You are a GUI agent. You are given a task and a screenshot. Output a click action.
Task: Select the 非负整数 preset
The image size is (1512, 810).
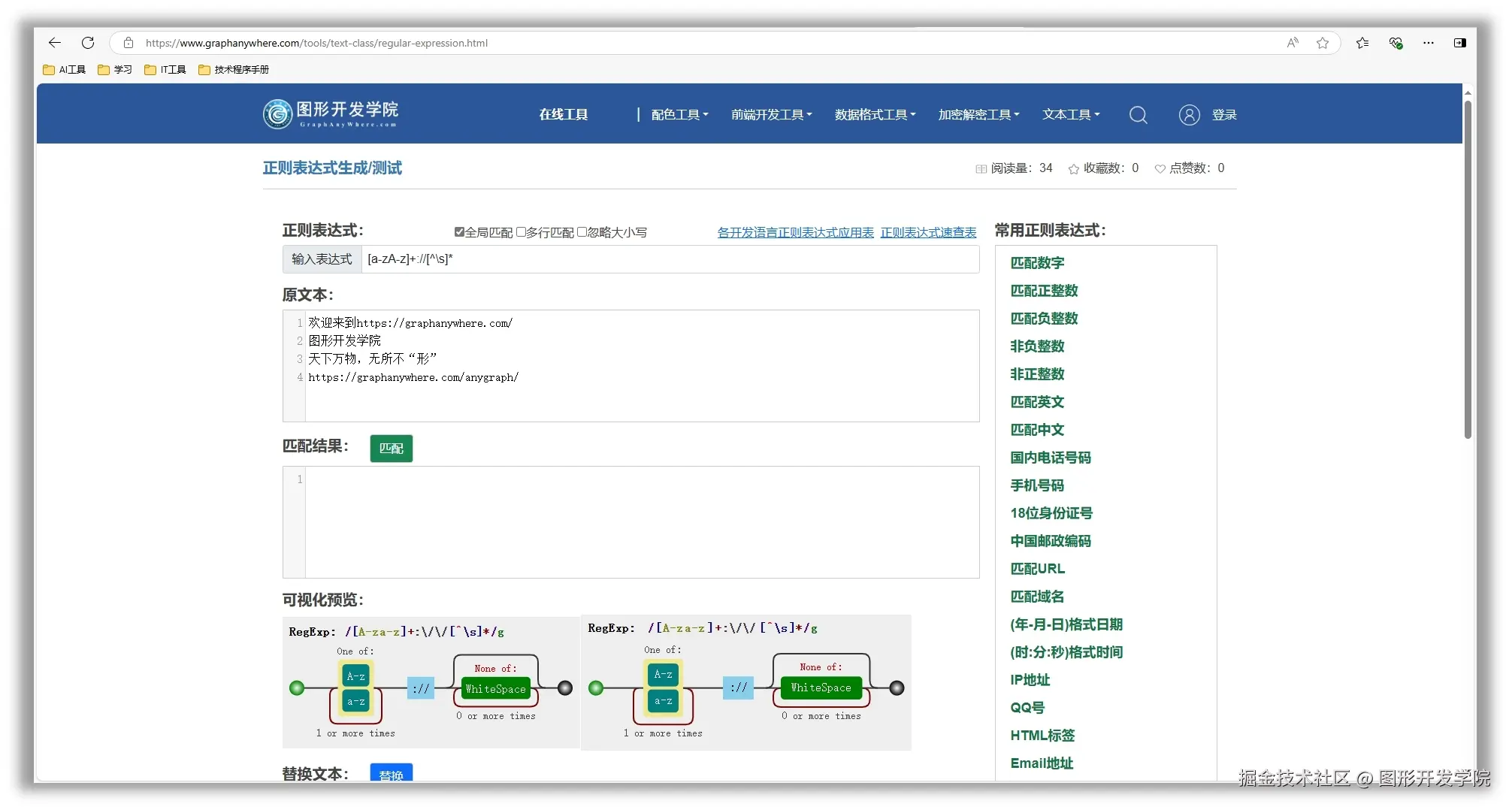[1037, 346]
